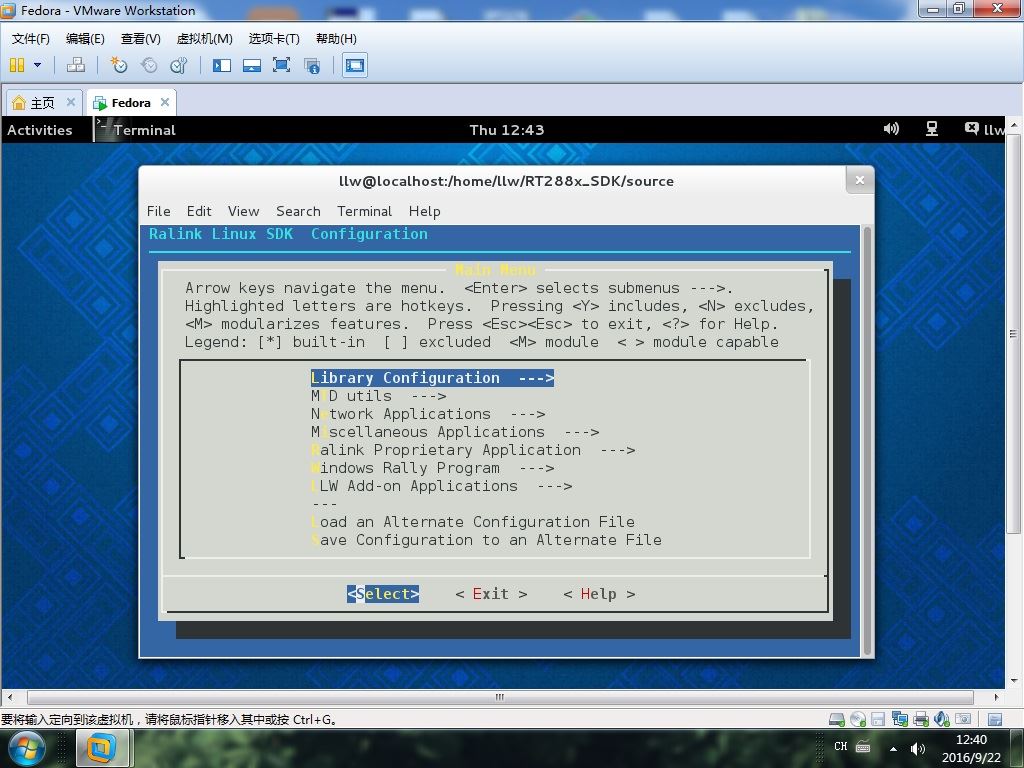Open the 查看(V) menu
This screenshot has width=1024, height=768.
coord(140,39)
